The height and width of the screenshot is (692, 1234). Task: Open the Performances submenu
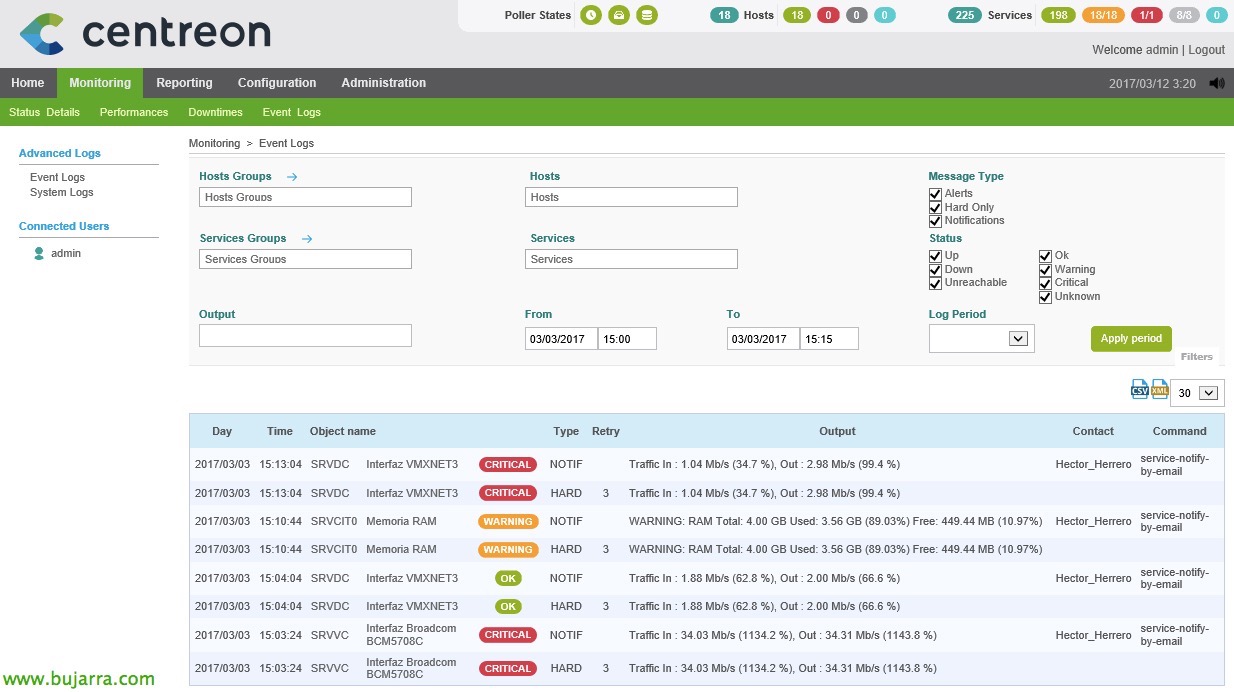pyautogui.click(x=134, y=112)
